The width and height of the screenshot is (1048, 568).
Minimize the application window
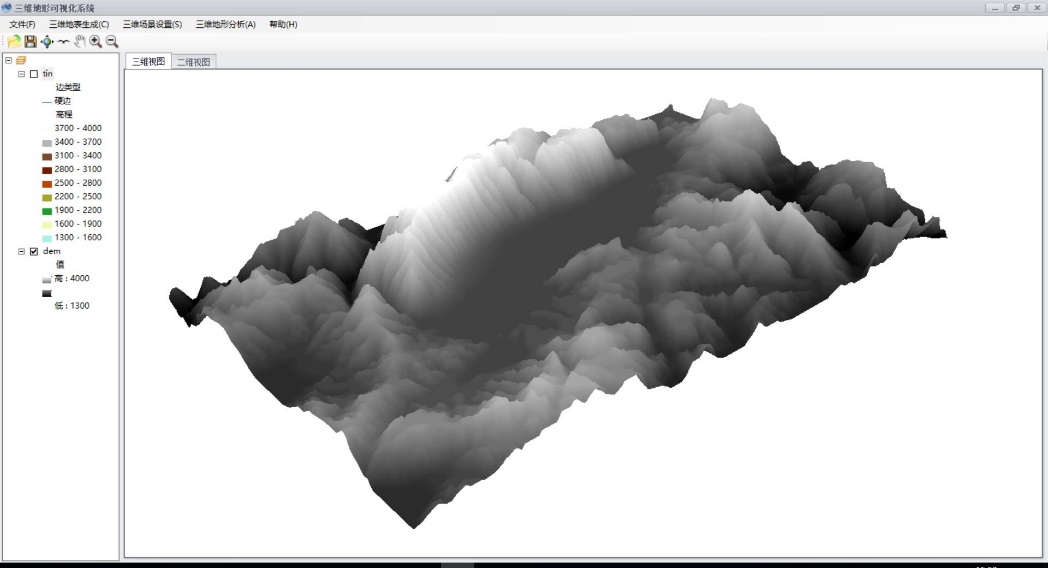pyautogui.click(x=995, y=7)
